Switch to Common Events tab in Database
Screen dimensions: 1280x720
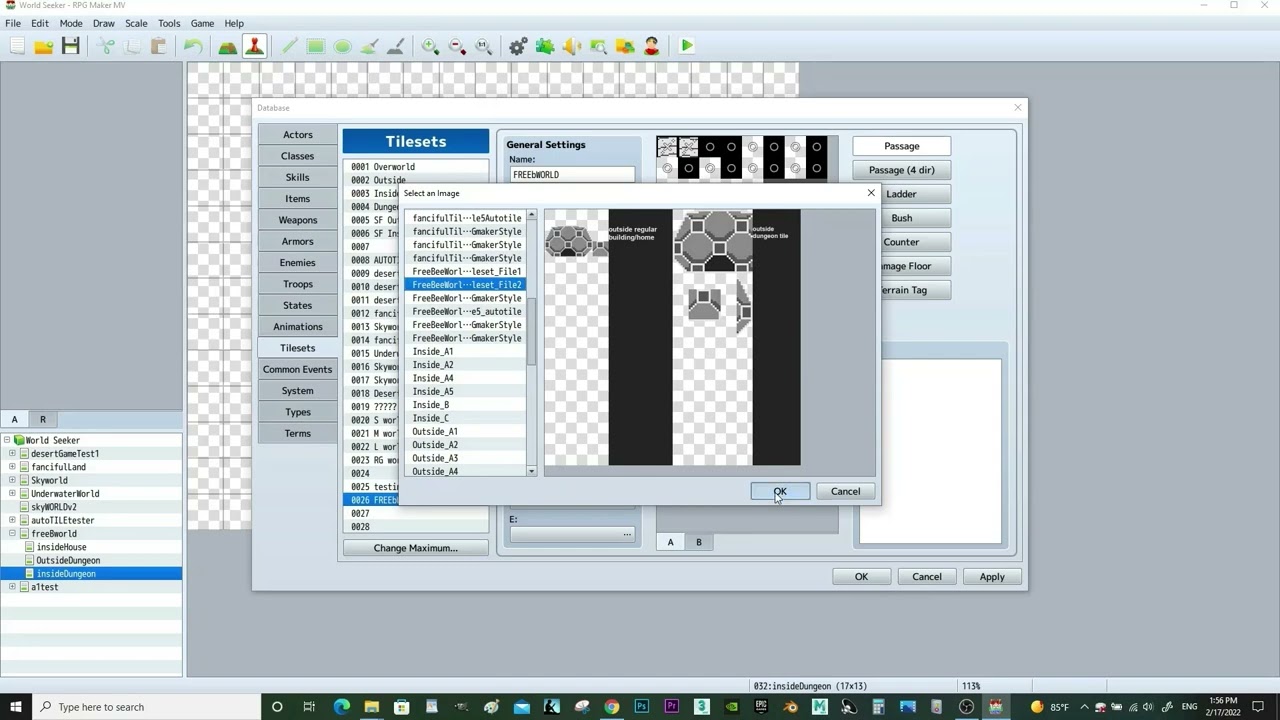(297, 369)
